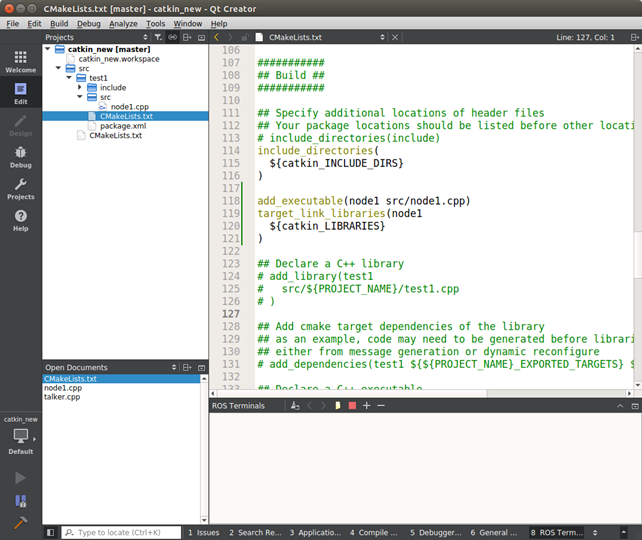Click the yellow note icon in ROS Terminals
The height and width of the screenshot is (540, 642).
coord(338,406)
